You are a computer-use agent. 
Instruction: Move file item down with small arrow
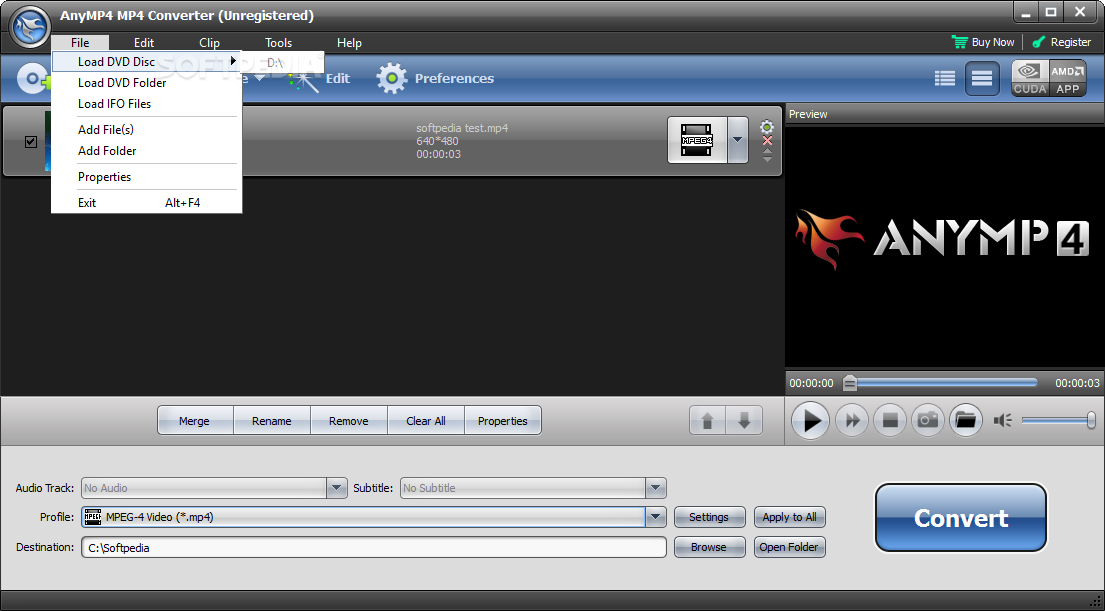tap(767, 159)
